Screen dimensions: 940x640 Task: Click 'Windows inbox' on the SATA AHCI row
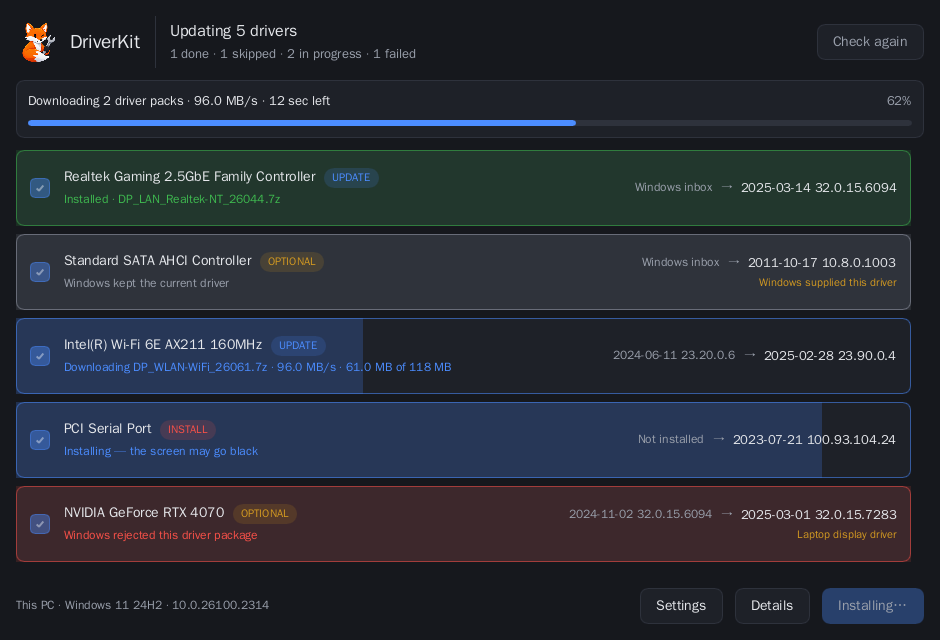[x=680, y=262]
